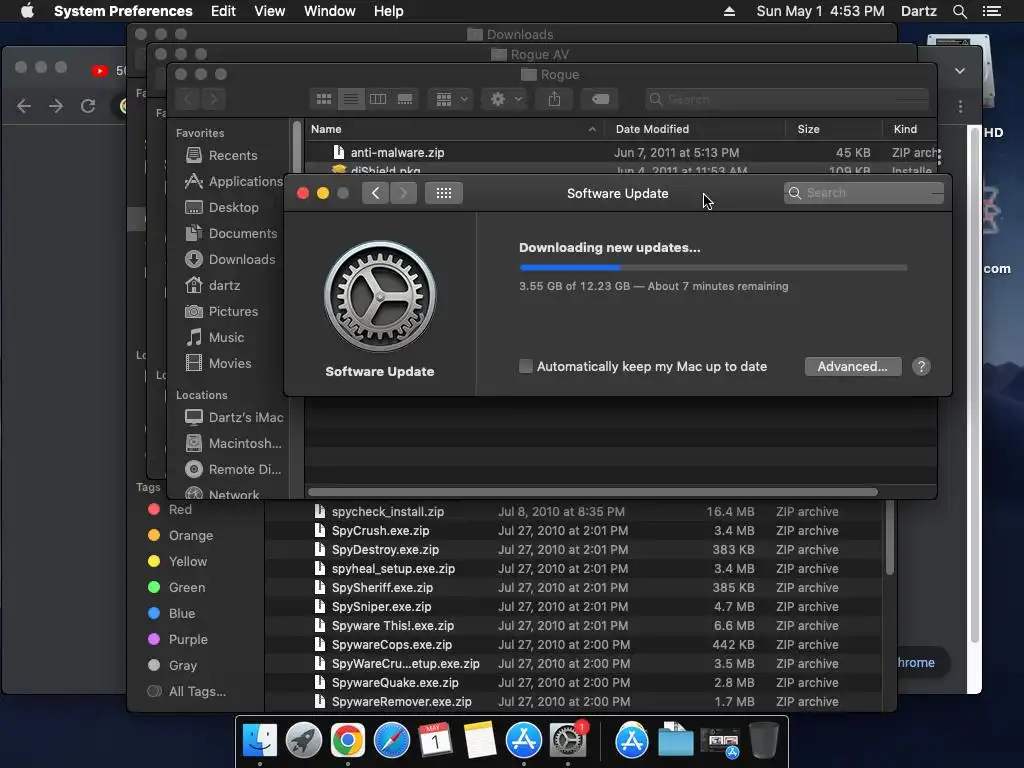The image size is (1024, 768).
Task: Select the Blue tag
Action: pos(171,614)
